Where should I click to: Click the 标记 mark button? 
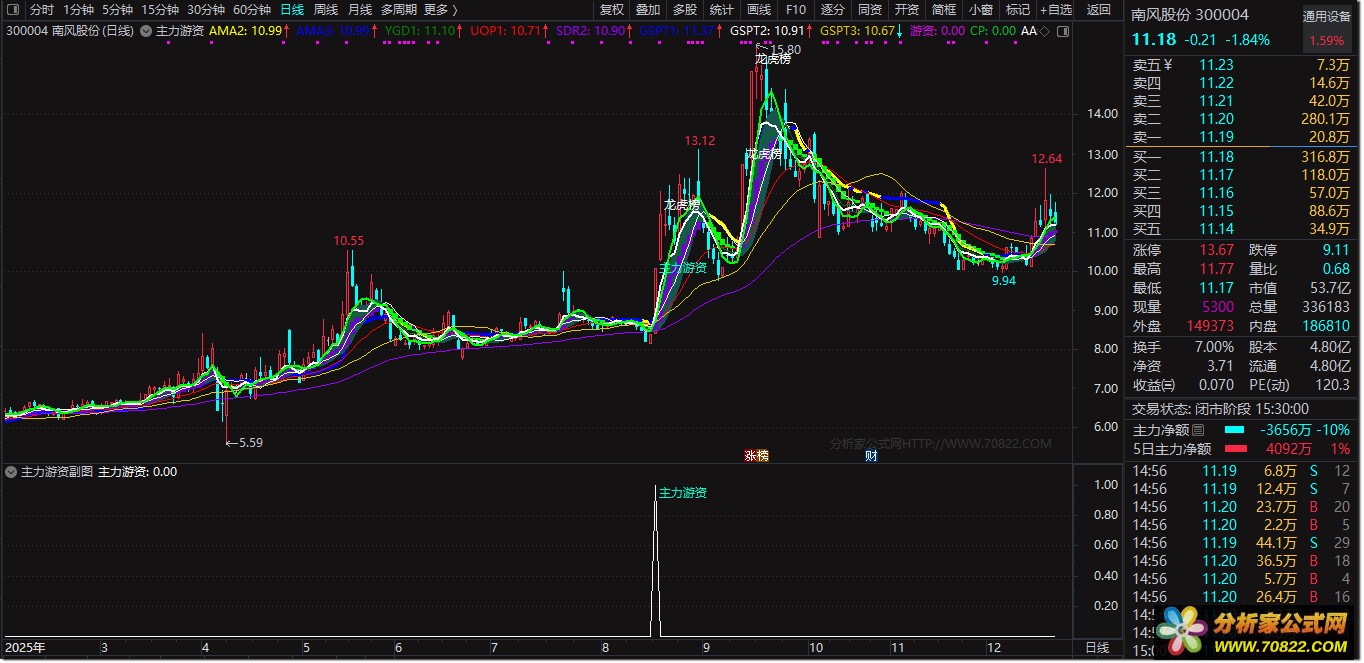[1018, 10]
